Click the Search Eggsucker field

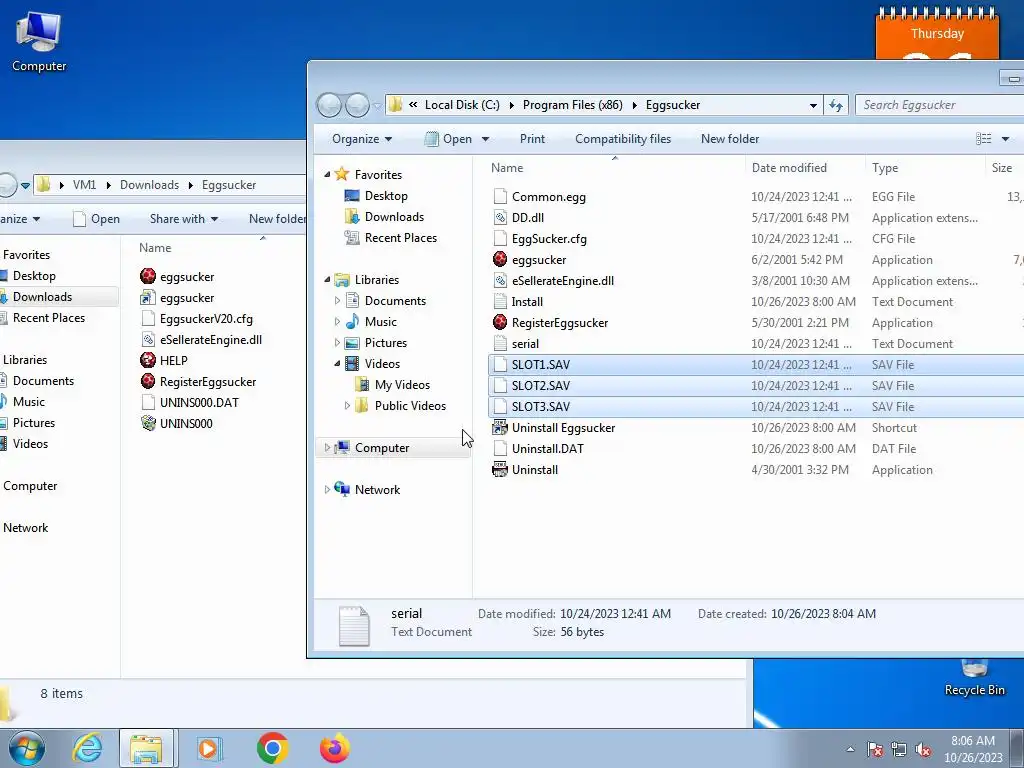click(939, 105)
